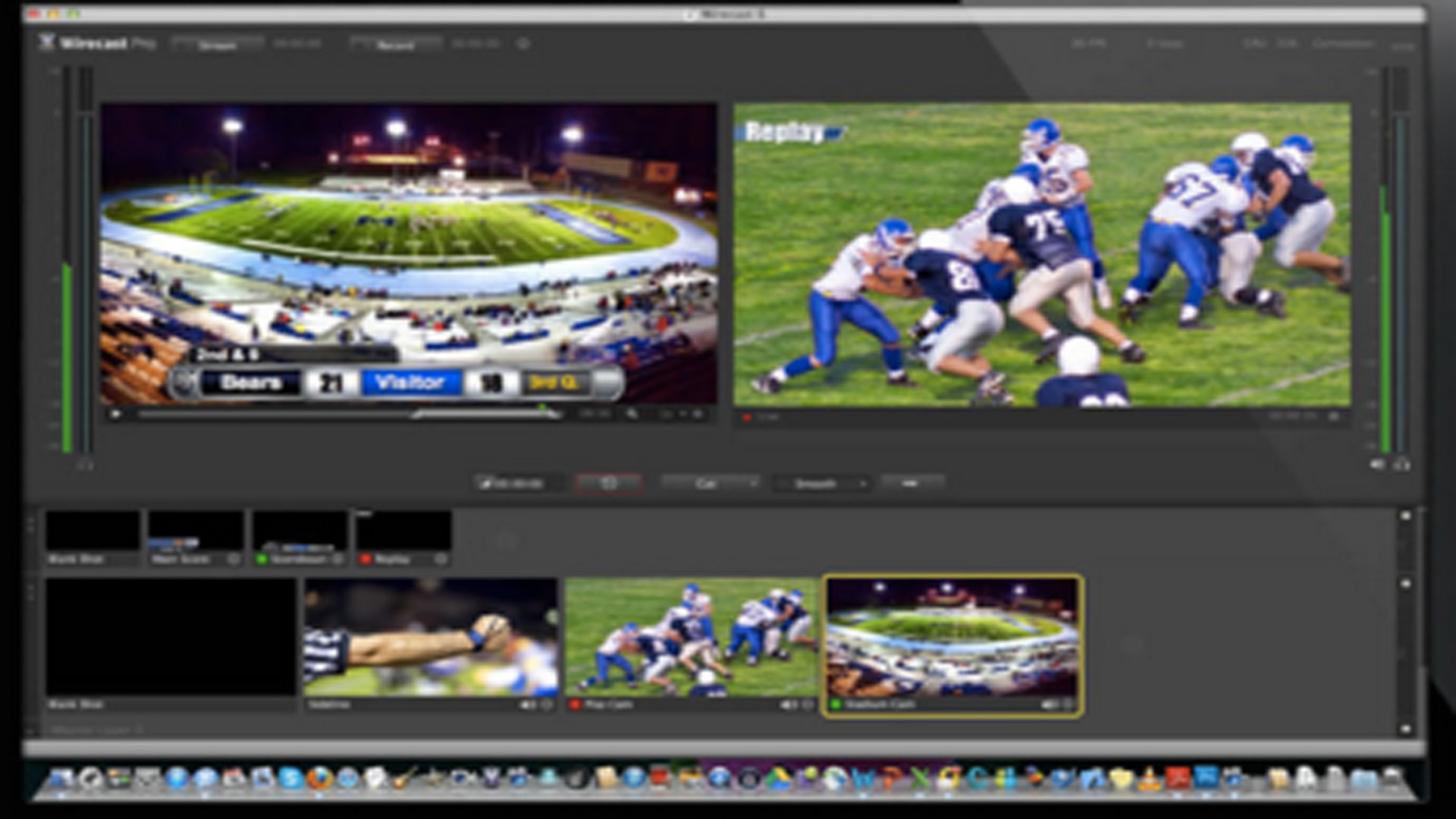1456x819 pixels.
Task: Click the info icon on Main Score shot
Action: 234,559
